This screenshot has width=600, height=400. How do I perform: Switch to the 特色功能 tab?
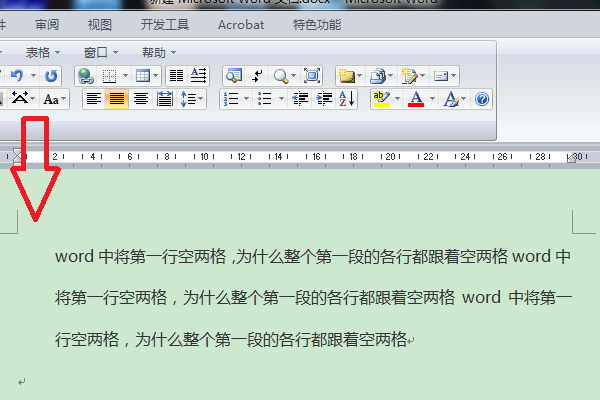tap(317, 25)
